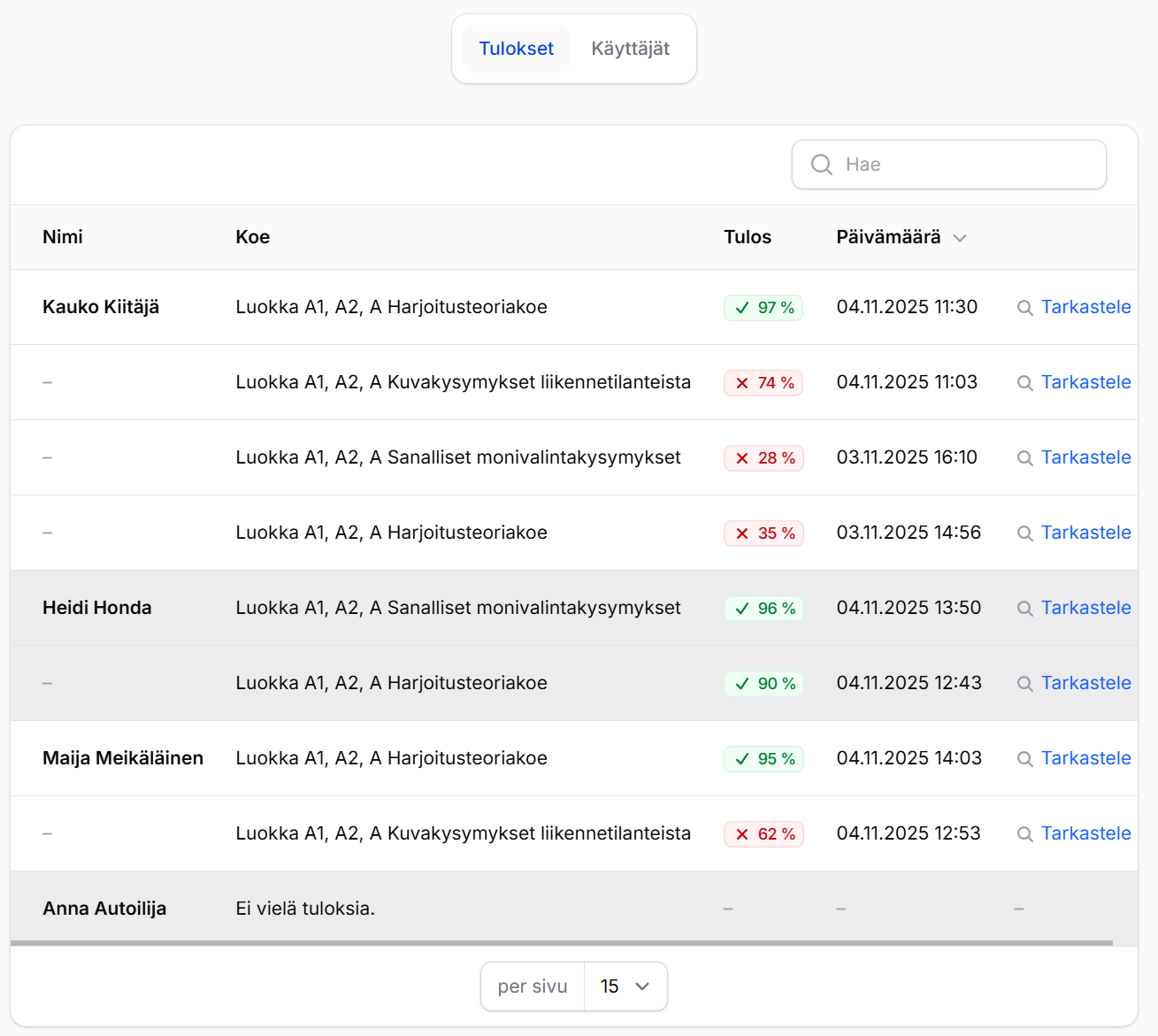Sort by Päivämäärä using the chevron arrow
This screenshot has height=1036, width=1158.
(x=960, y=238)
